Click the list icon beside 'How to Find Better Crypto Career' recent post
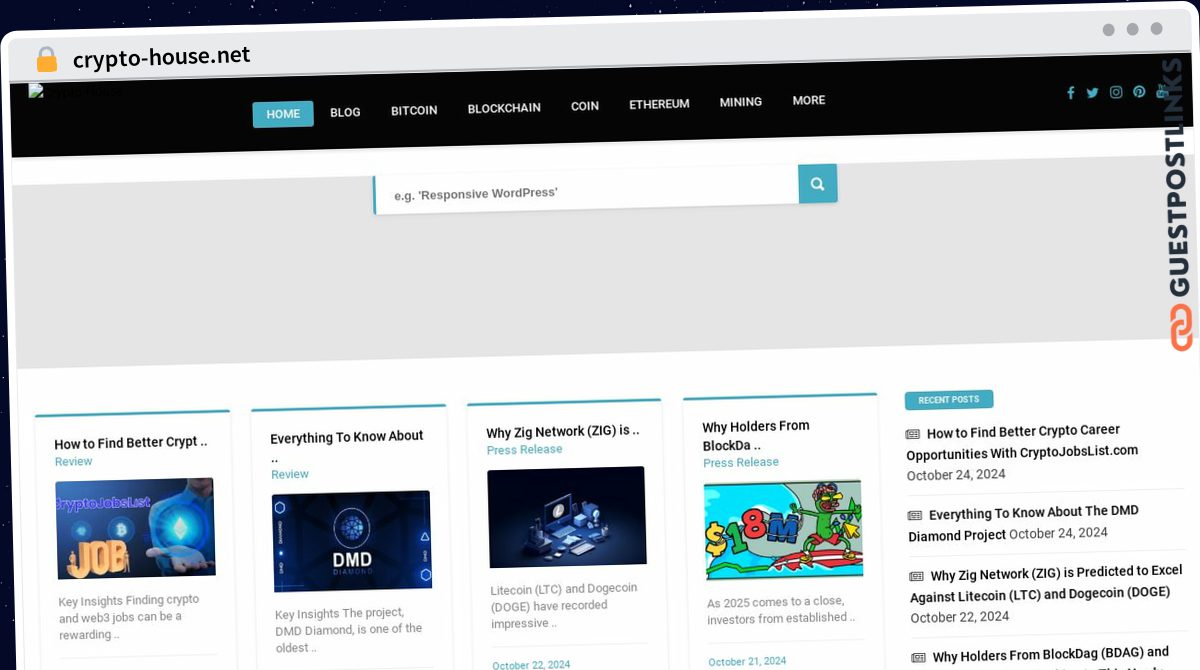This screenshot has height=670, width=1200. (x=913, y=434)
